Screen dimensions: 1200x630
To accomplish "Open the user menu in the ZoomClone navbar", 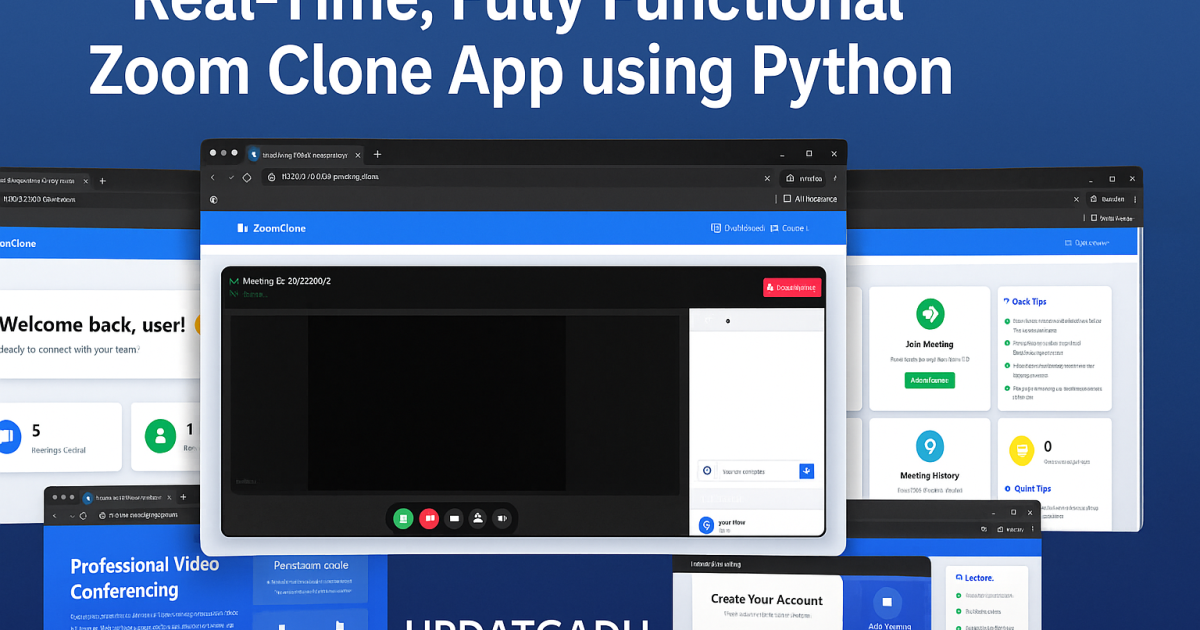I will click(795, 227).
